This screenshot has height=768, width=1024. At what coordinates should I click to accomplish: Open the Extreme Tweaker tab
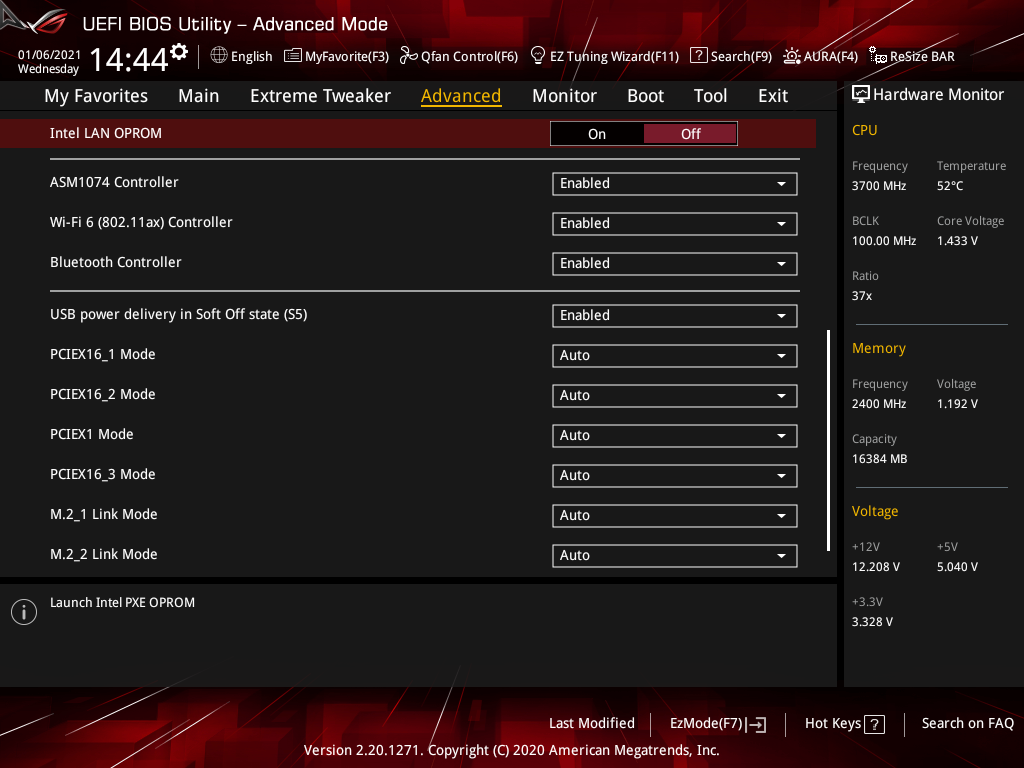click(320, 96)
